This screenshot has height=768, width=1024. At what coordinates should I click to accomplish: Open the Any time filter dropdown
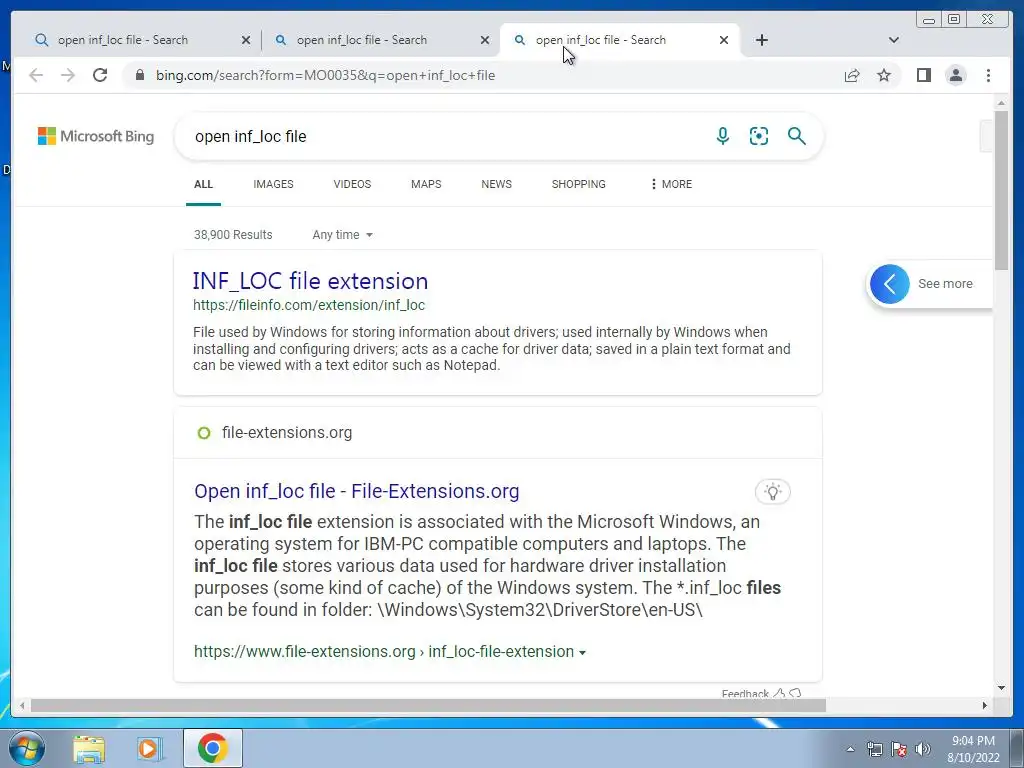click(x=342, y=234)
